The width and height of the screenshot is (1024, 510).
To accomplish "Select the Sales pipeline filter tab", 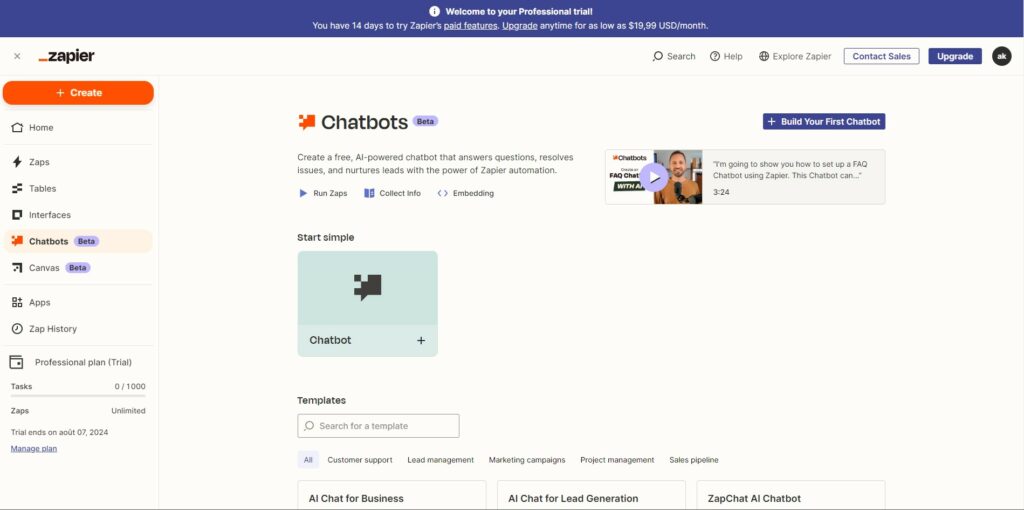I will click(694, 460).
